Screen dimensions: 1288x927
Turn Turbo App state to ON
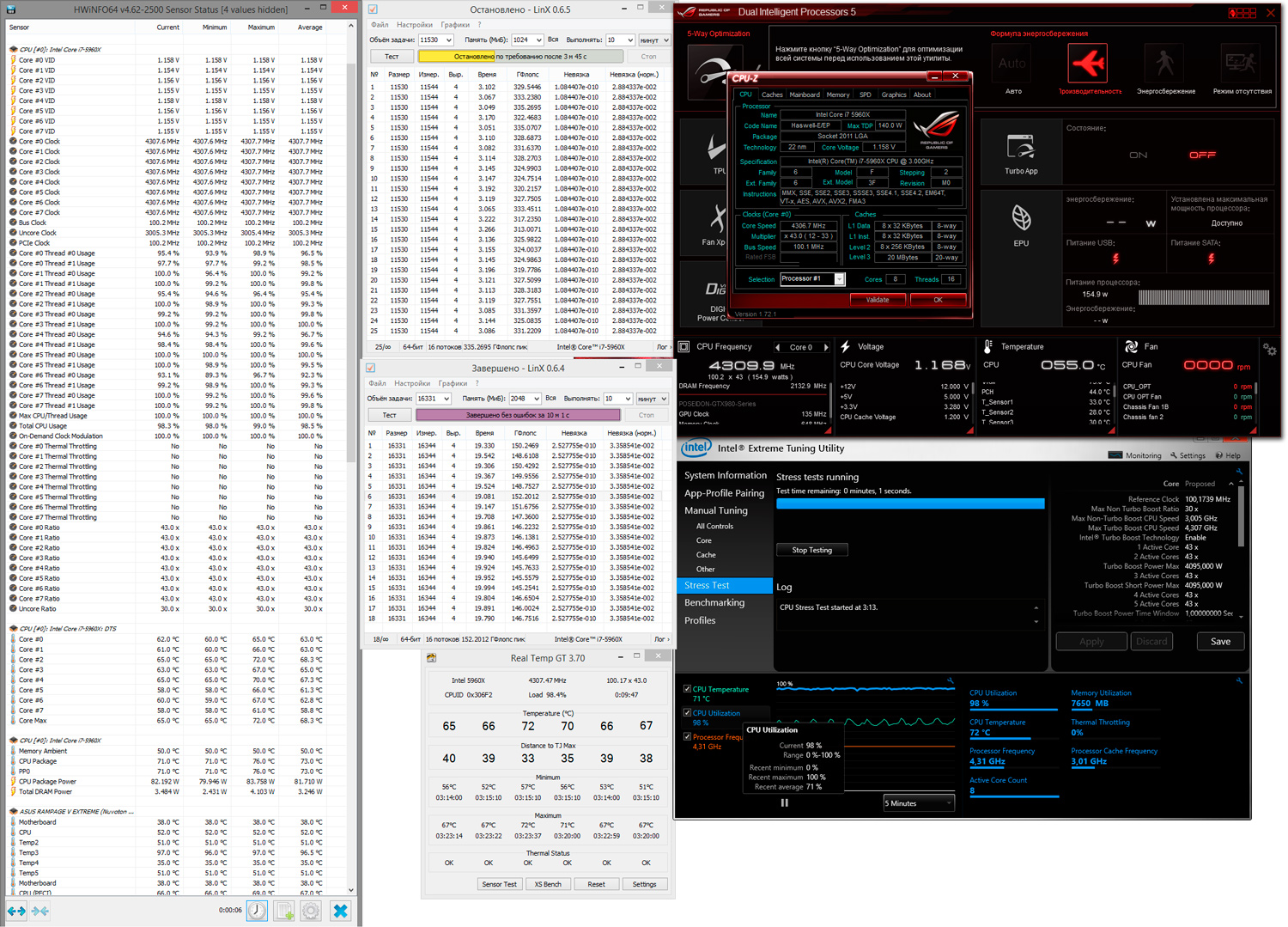(1139, 156)
